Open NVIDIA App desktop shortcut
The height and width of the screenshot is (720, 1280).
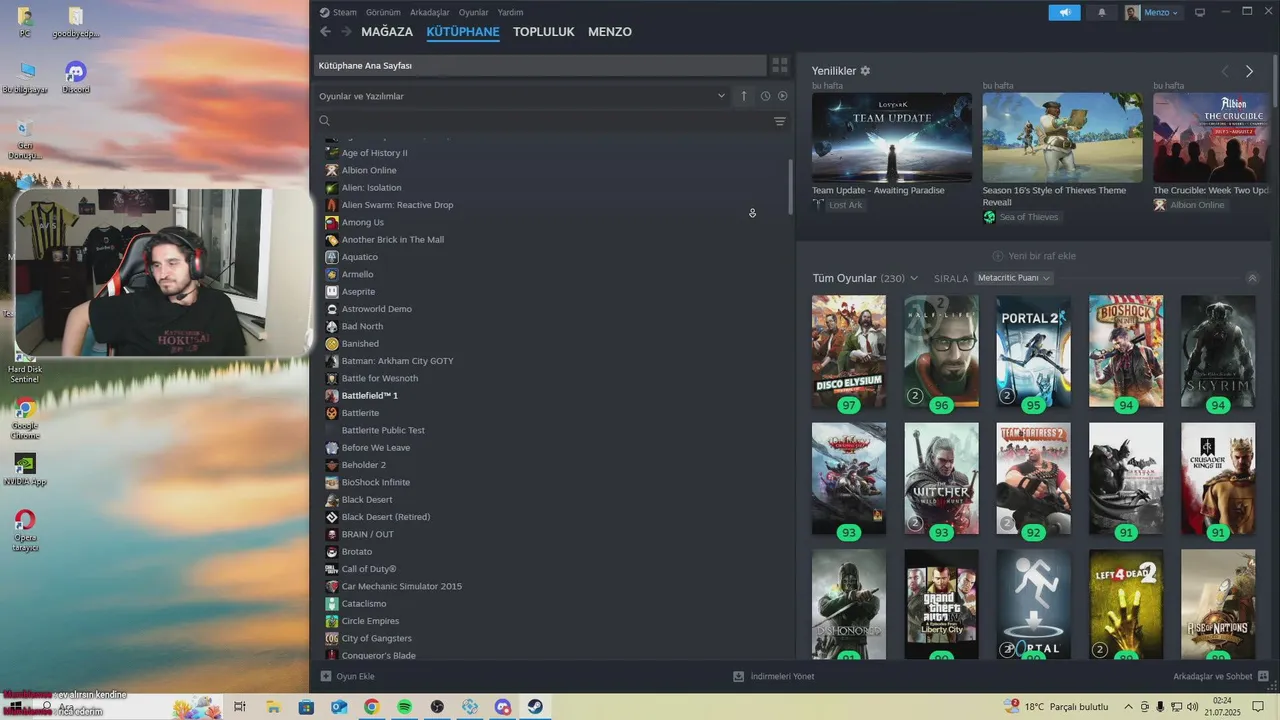pos(25,470)
